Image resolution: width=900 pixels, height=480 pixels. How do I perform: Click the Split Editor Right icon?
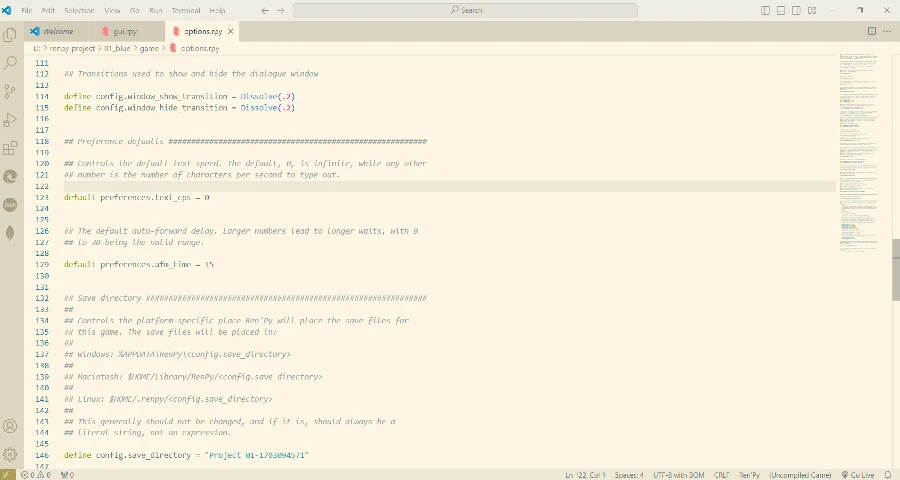(871, 31)
